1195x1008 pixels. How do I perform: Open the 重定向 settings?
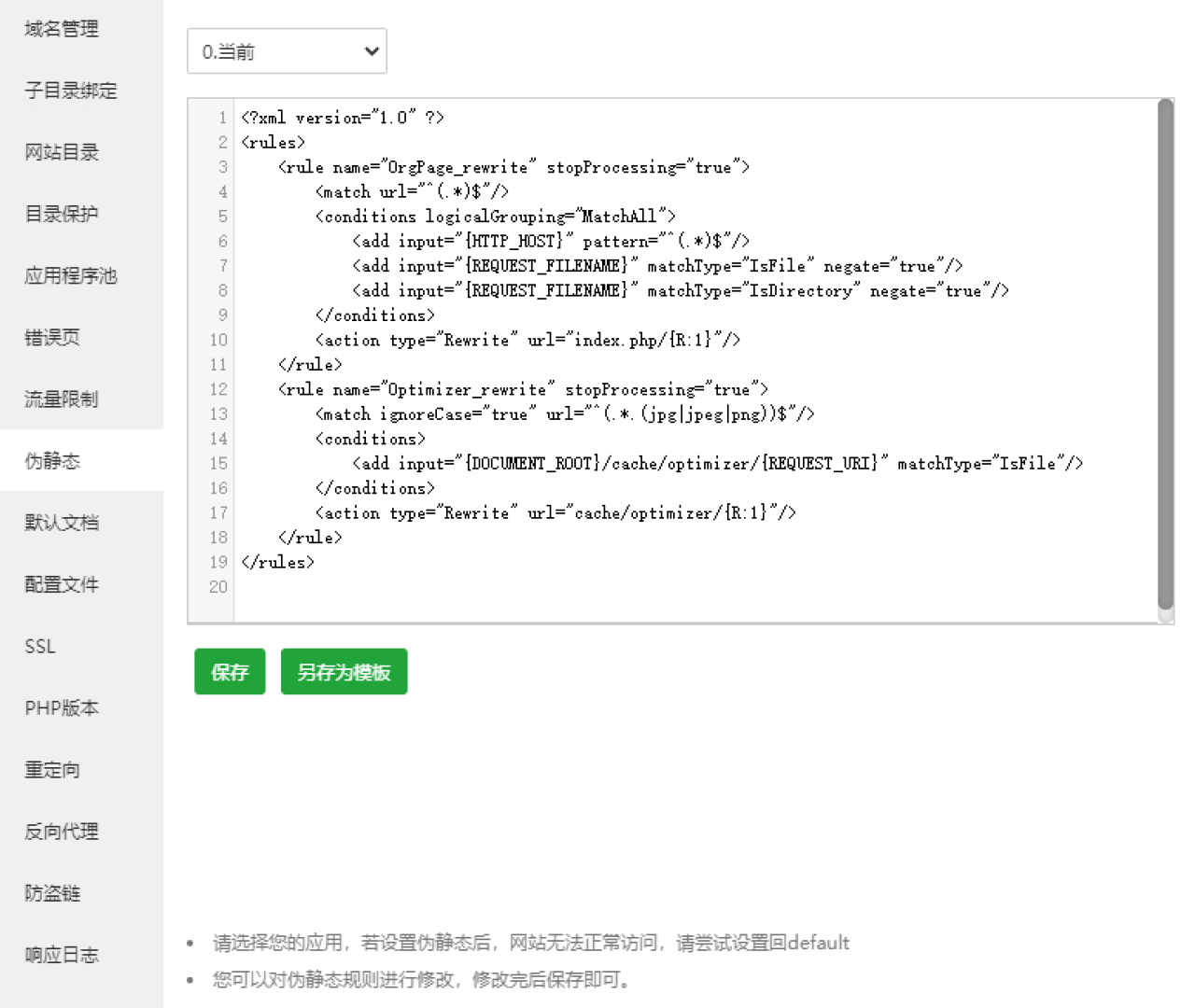tap(51, 768)
